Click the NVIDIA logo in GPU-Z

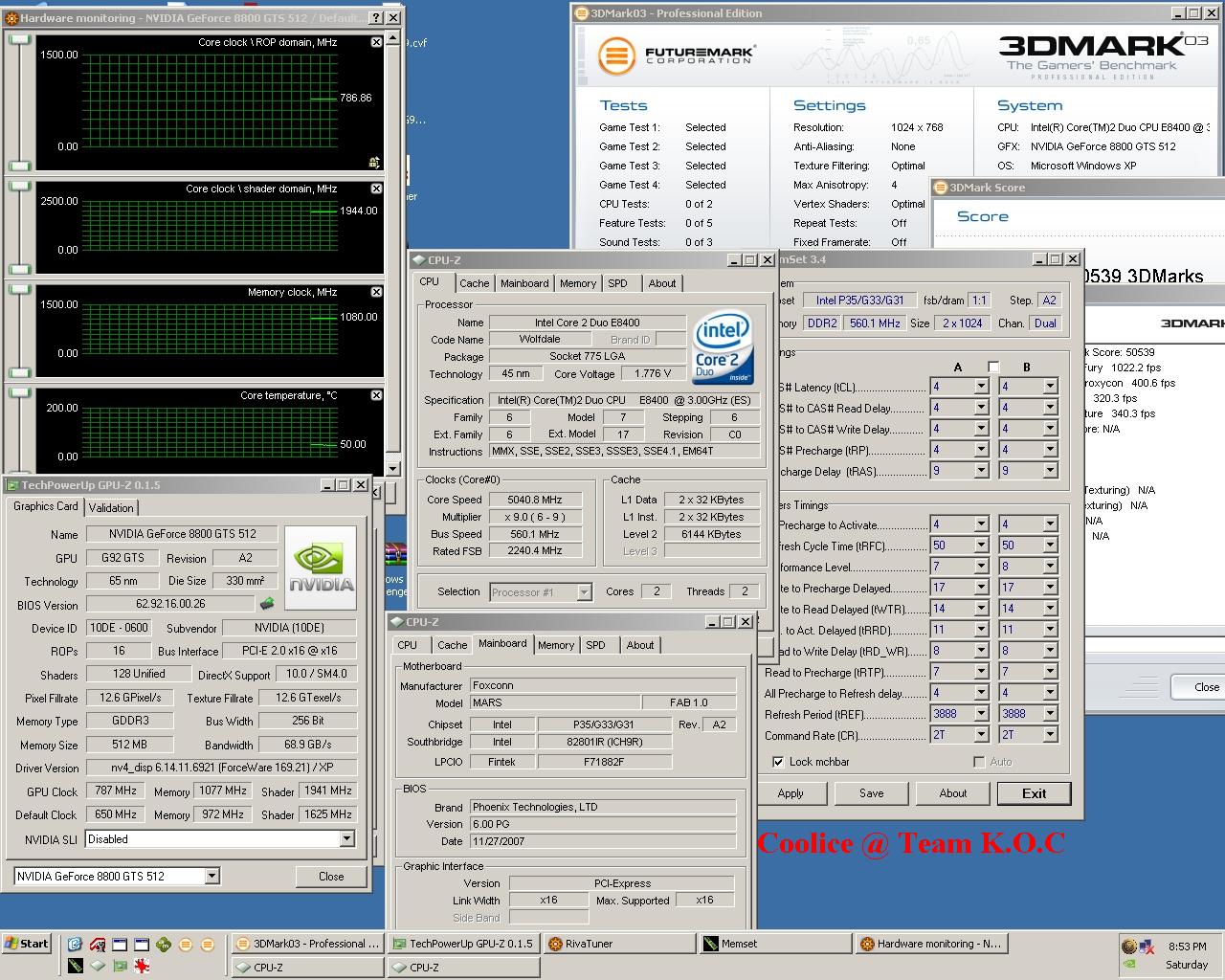[321, 568]
